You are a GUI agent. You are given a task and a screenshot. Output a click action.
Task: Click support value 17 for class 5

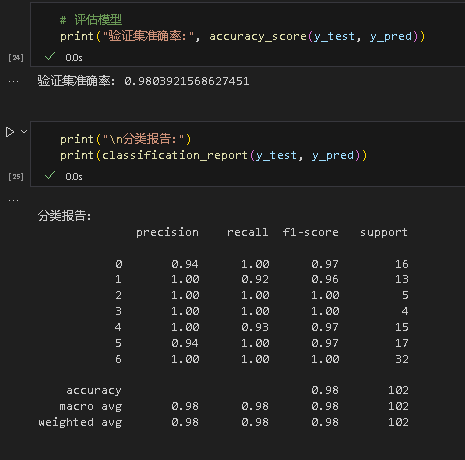tap(402, 343)
